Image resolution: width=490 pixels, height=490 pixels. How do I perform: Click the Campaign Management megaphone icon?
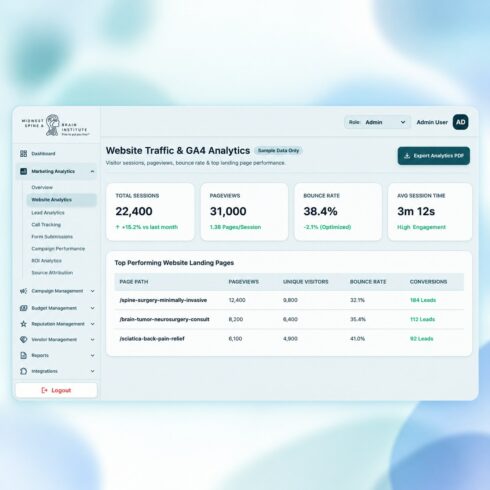[23, 291]
